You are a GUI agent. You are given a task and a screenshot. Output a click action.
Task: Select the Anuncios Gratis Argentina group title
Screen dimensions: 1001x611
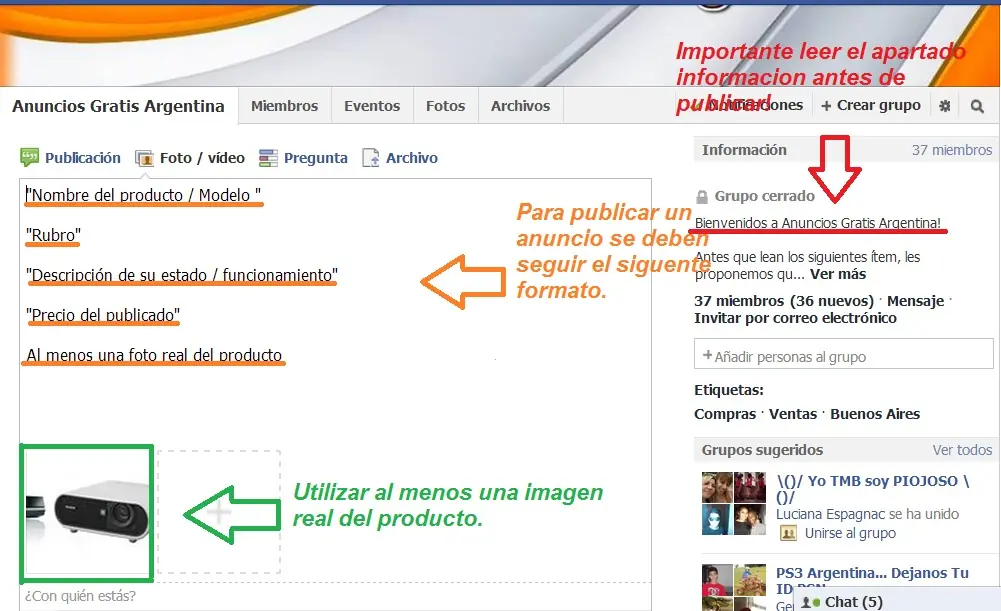pyautogui.click(x=118, y=106)
